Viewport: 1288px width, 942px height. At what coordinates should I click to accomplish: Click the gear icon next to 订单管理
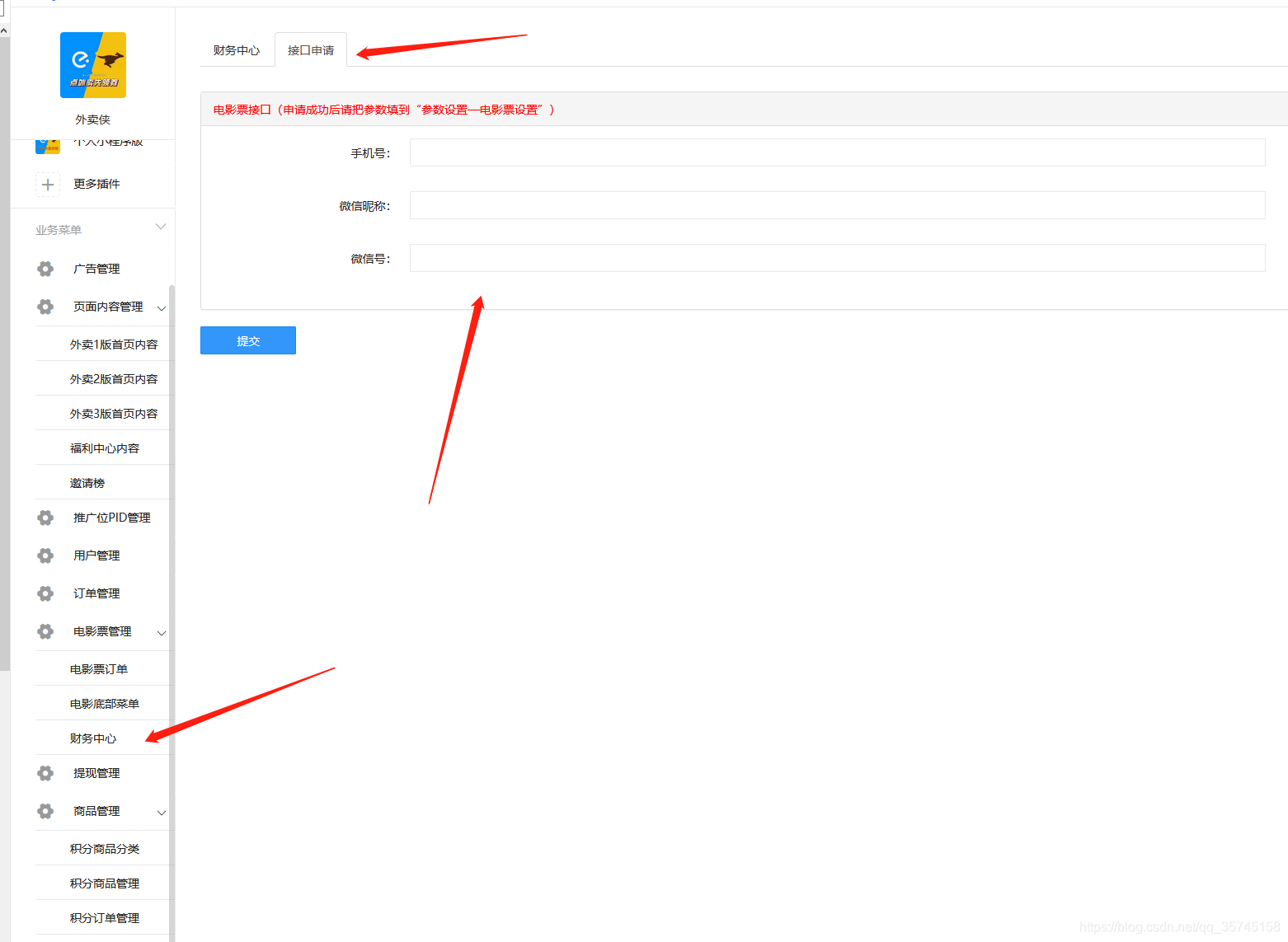pyautogui.click(x=45, y=593)
